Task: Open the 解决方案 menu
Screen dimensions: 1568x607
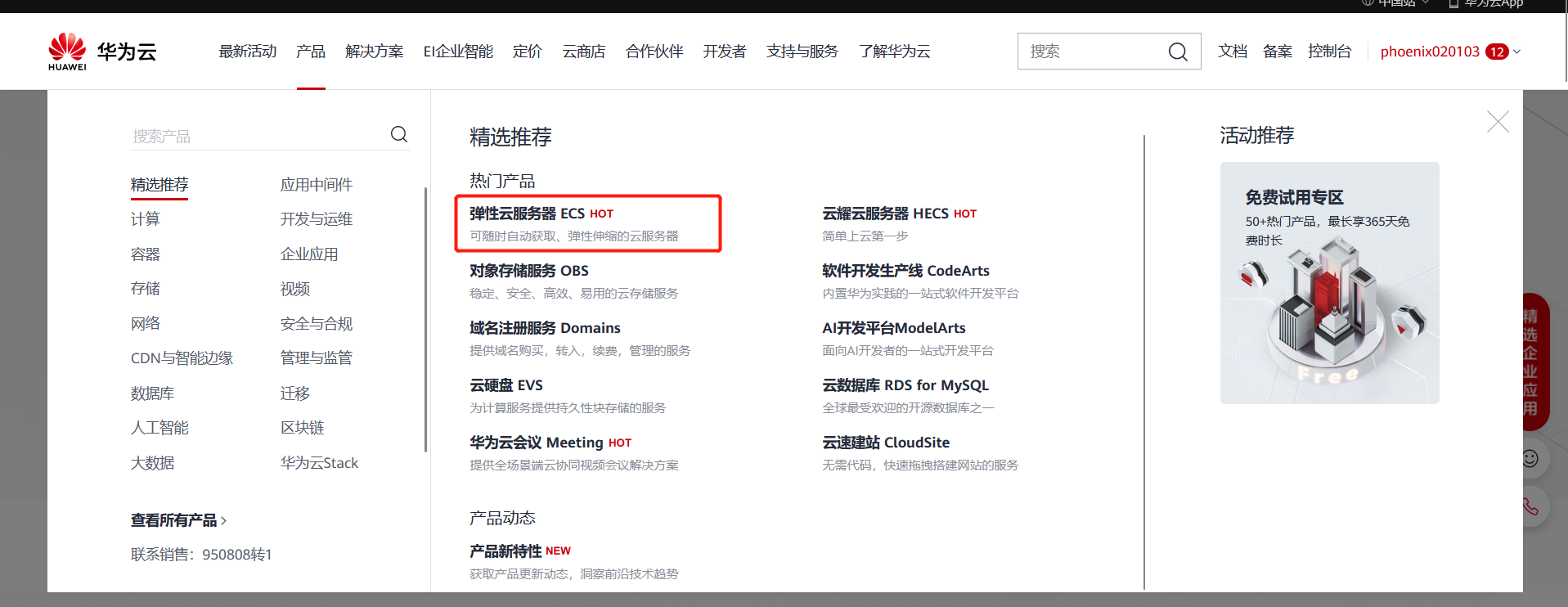Action: tap(375, 52)
